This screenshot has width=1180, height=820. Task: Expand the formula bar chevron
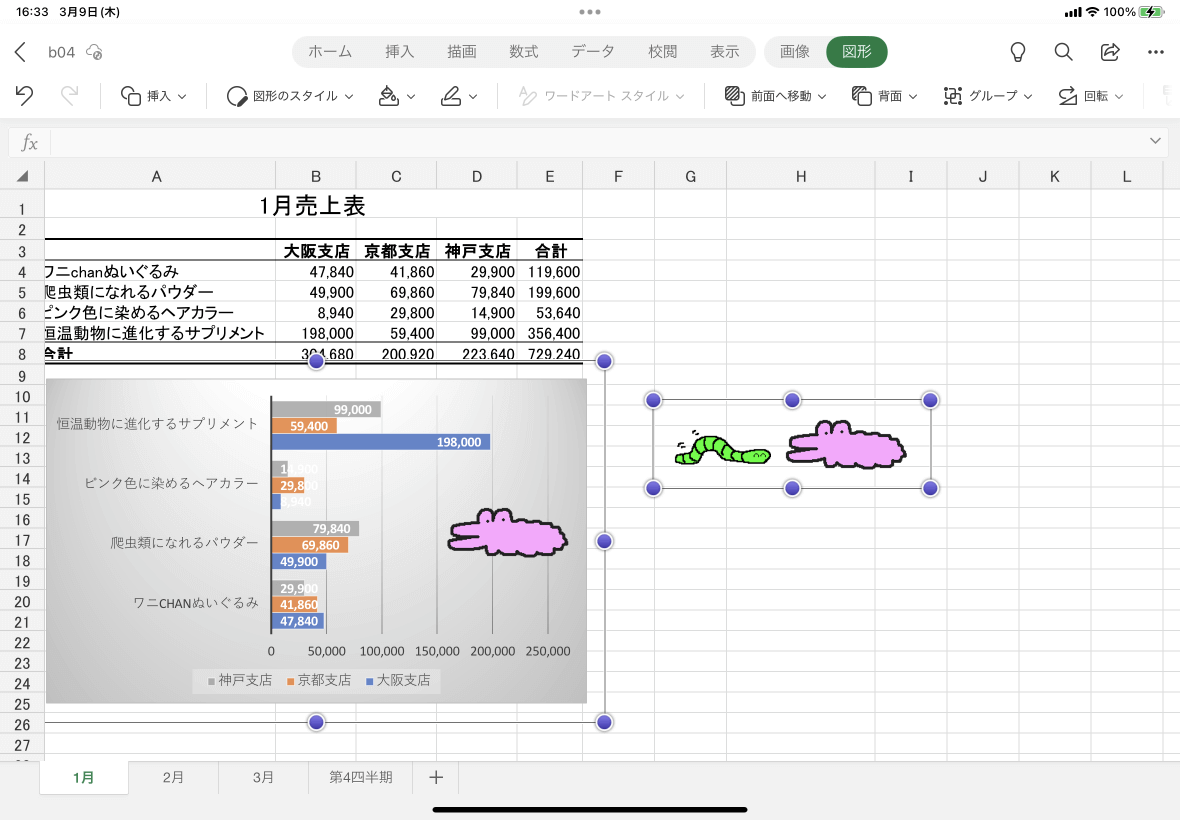[1155, 141]
